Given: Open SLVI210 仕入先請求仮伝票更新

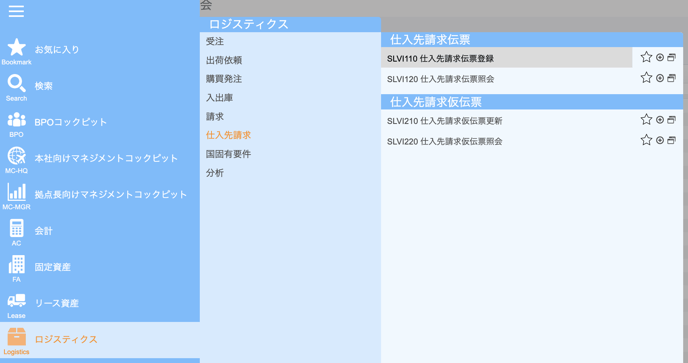Looking at the screenshot, I should (x=444, y=121).
